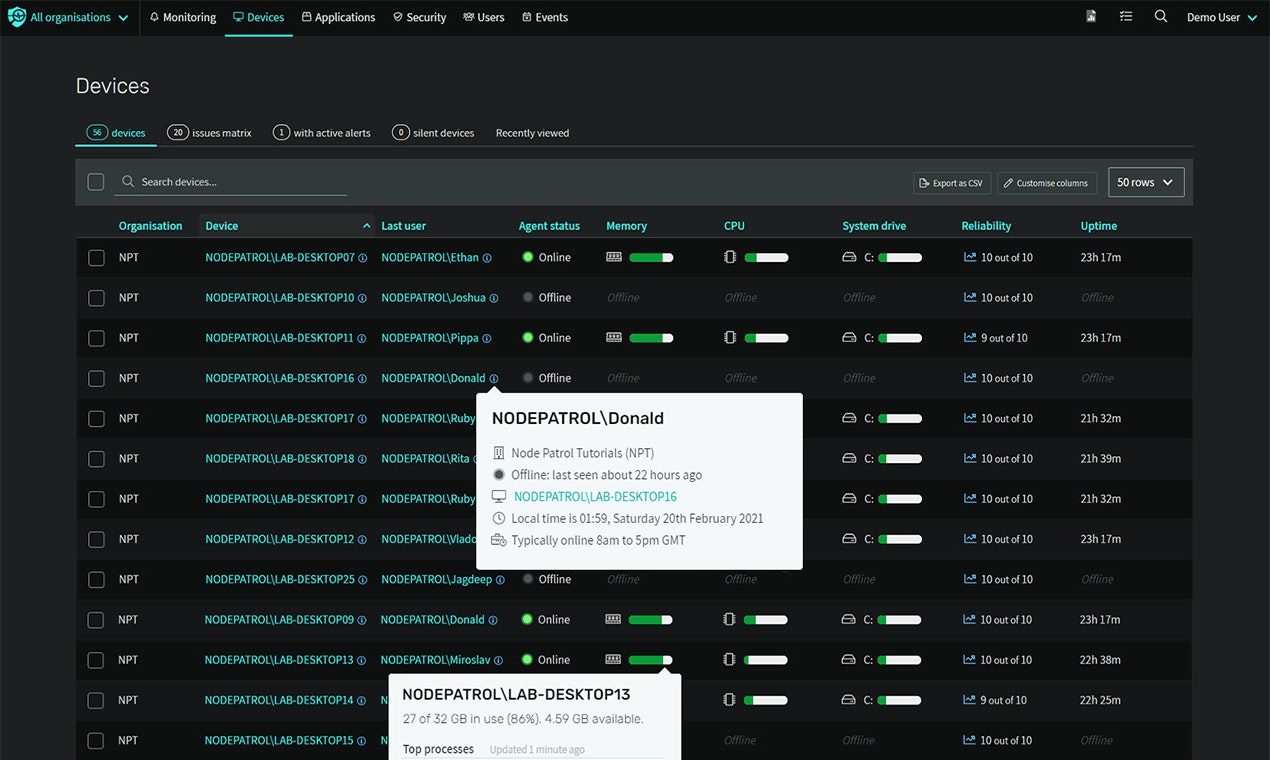This screenshot has height=760, width=1270.
Task: Click the Node Patrol shield logo
Action: (x=16, y=16)
